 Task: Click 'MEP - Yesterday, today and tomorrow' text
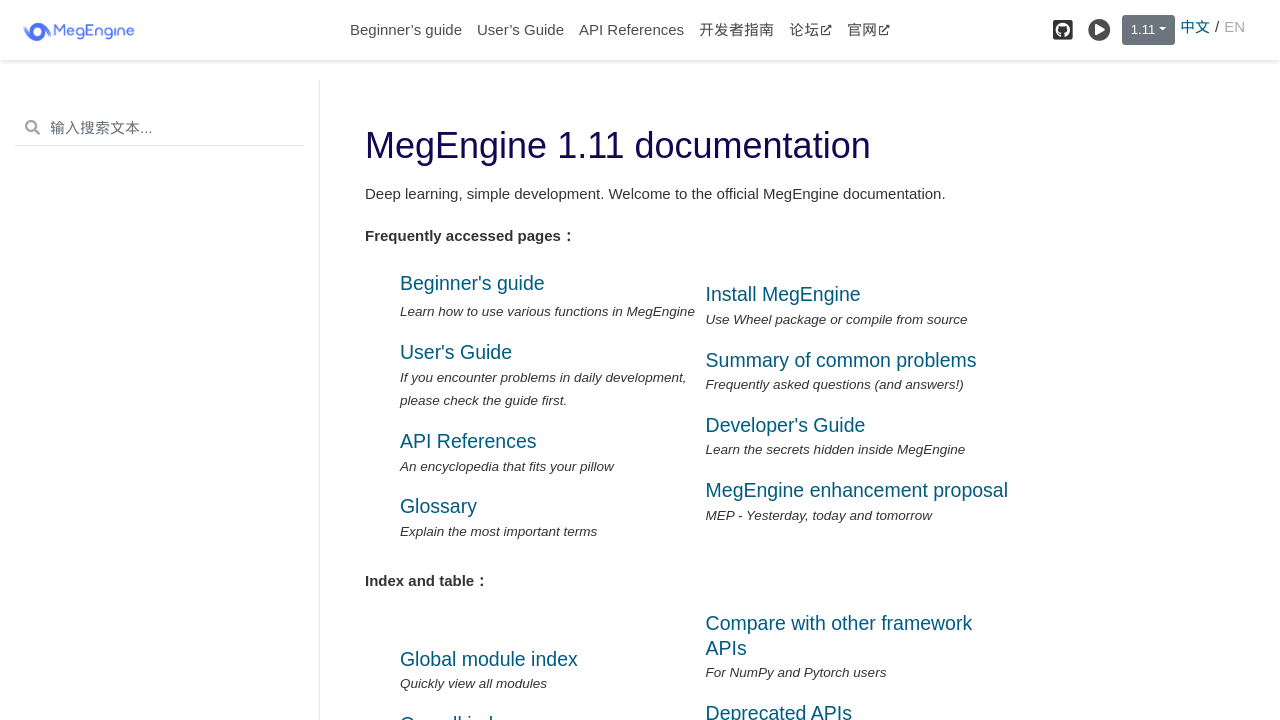pos(819,516)
